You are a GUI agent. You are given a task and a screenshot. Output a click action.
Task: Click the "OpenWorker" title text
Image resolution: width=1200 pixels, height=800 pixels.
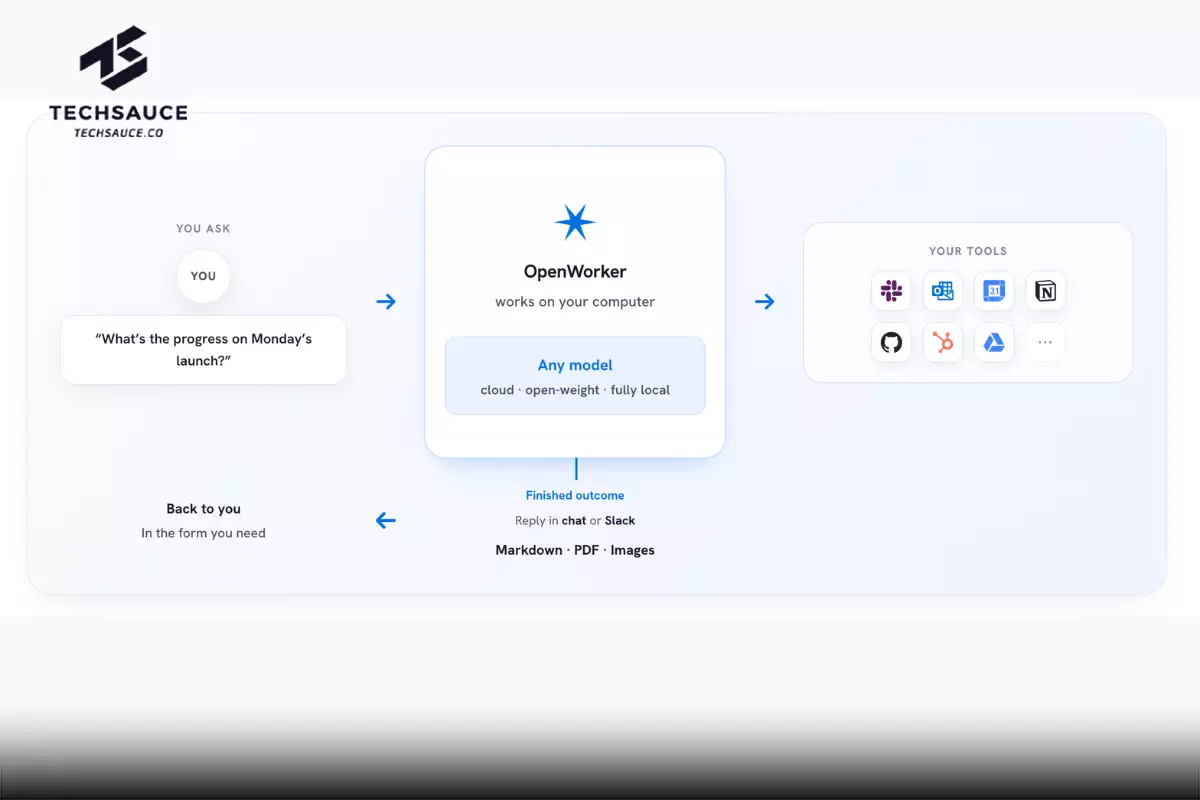(575, 271)
